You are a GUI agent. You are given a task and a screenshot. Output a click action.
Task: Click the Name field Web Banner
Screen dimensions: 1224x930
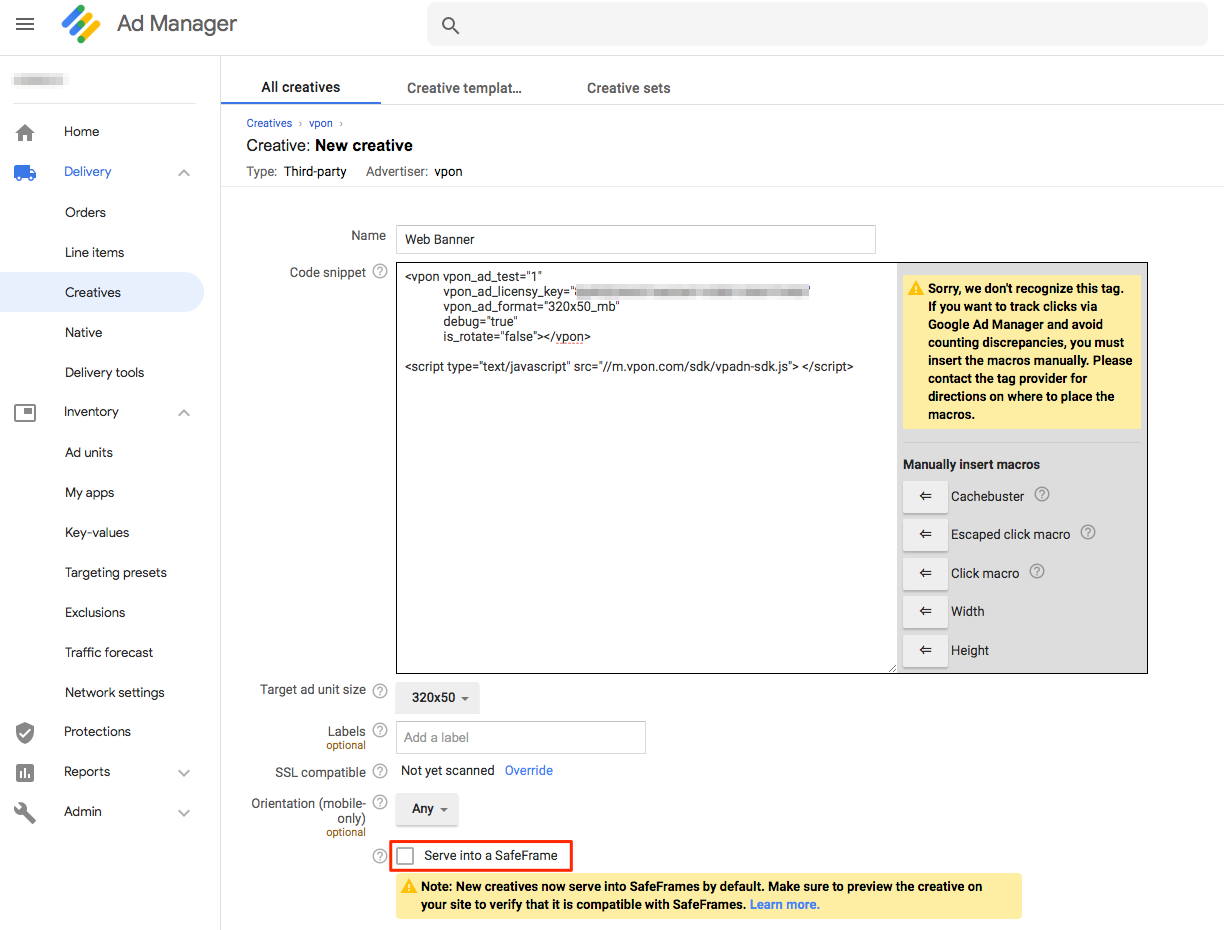click(x=635, y=239)
